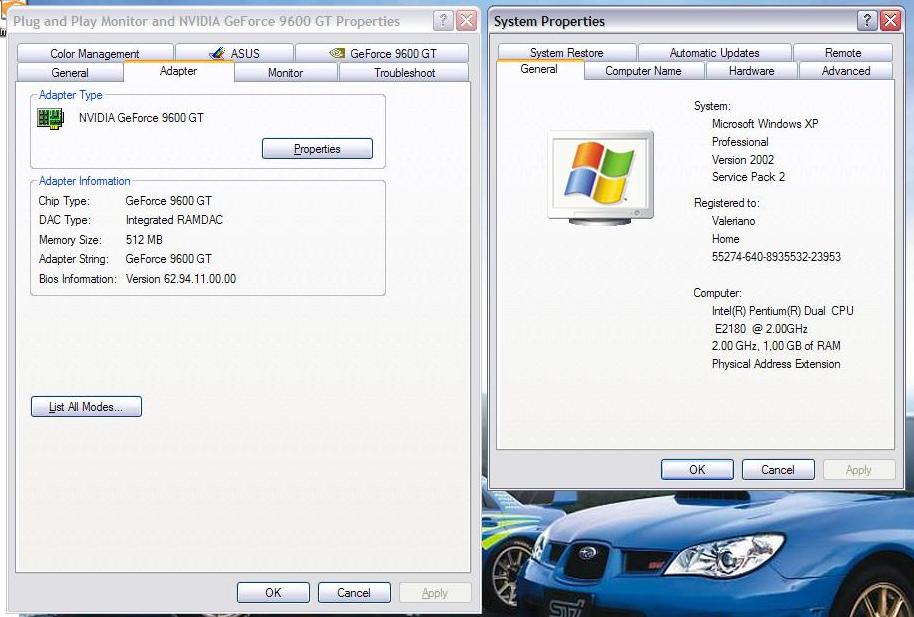Open the Advanced tab in System Properties
Viewport: 914px width, 617px height.
pyautogui.click(x=845, y=71)
